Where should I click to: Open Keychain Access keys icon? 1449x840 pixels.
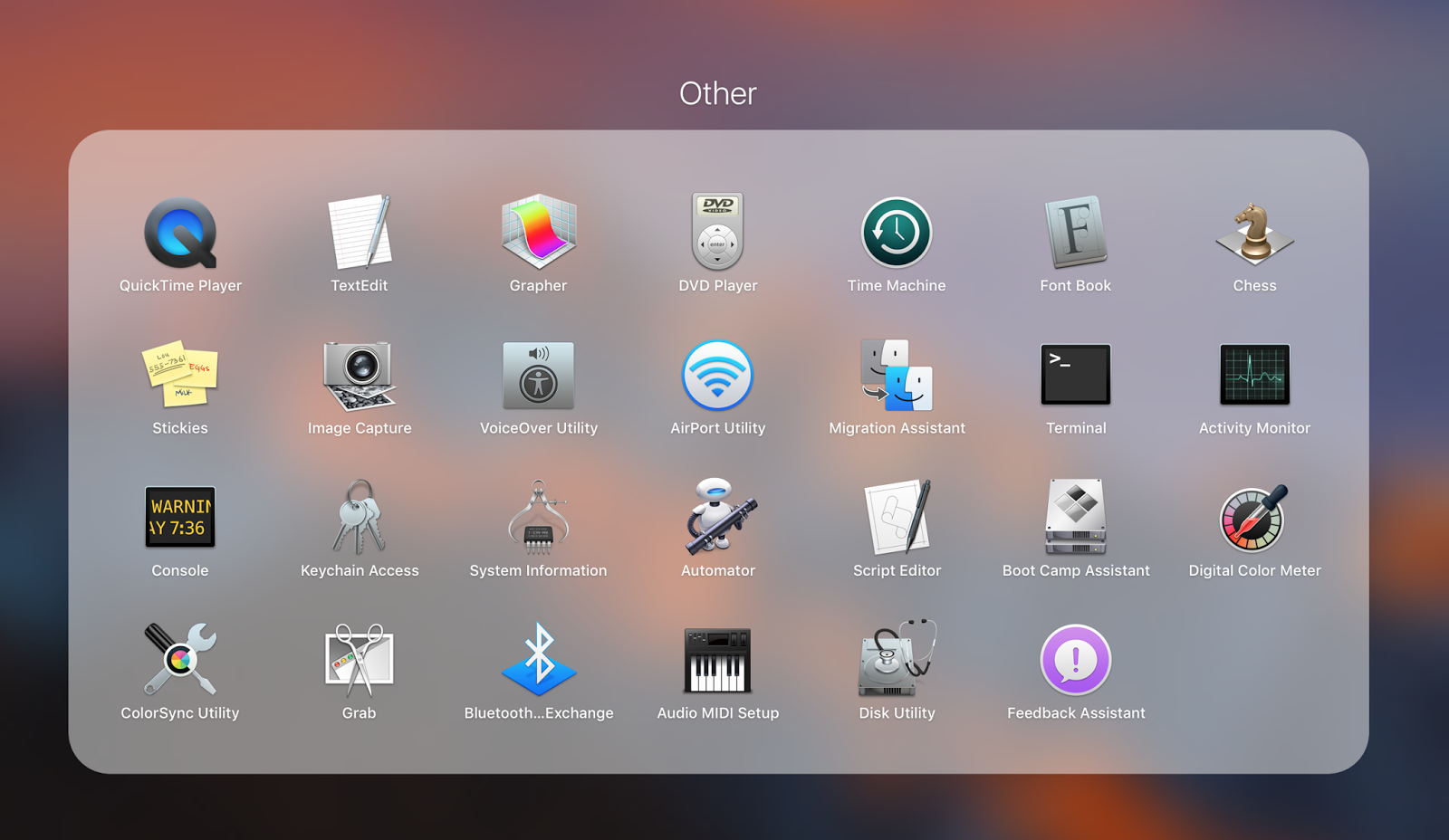tap(360, 517)
